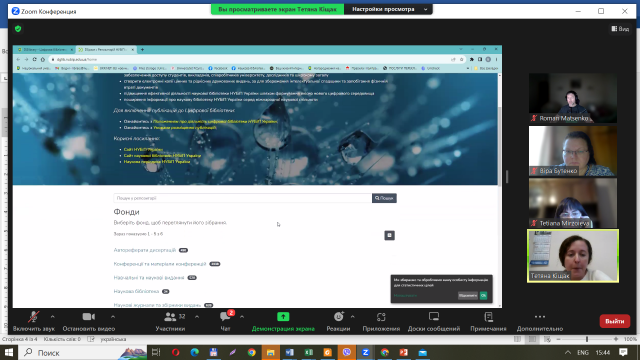Leave meeting with Выйти button
640x360 pixels.
(x=615, y=321)
